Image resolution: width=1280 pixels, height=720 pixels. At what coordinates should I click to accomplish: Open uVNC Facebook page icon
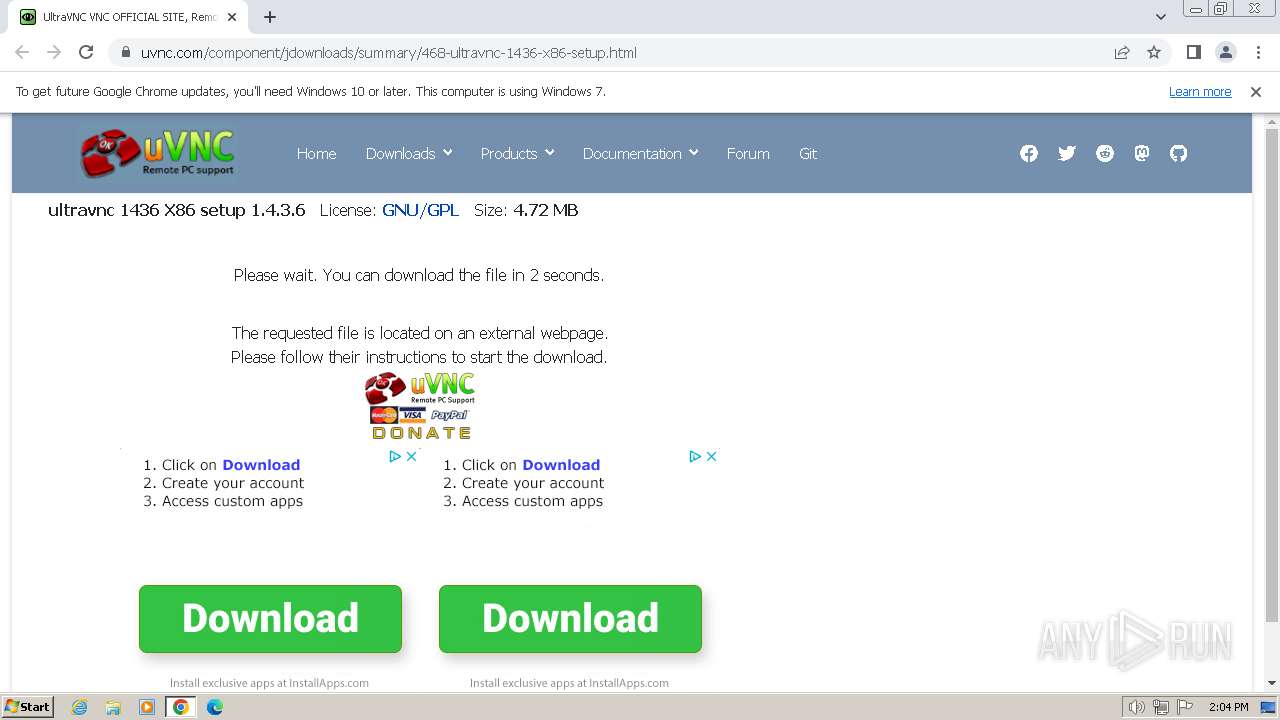click(x=1029, y=153)
